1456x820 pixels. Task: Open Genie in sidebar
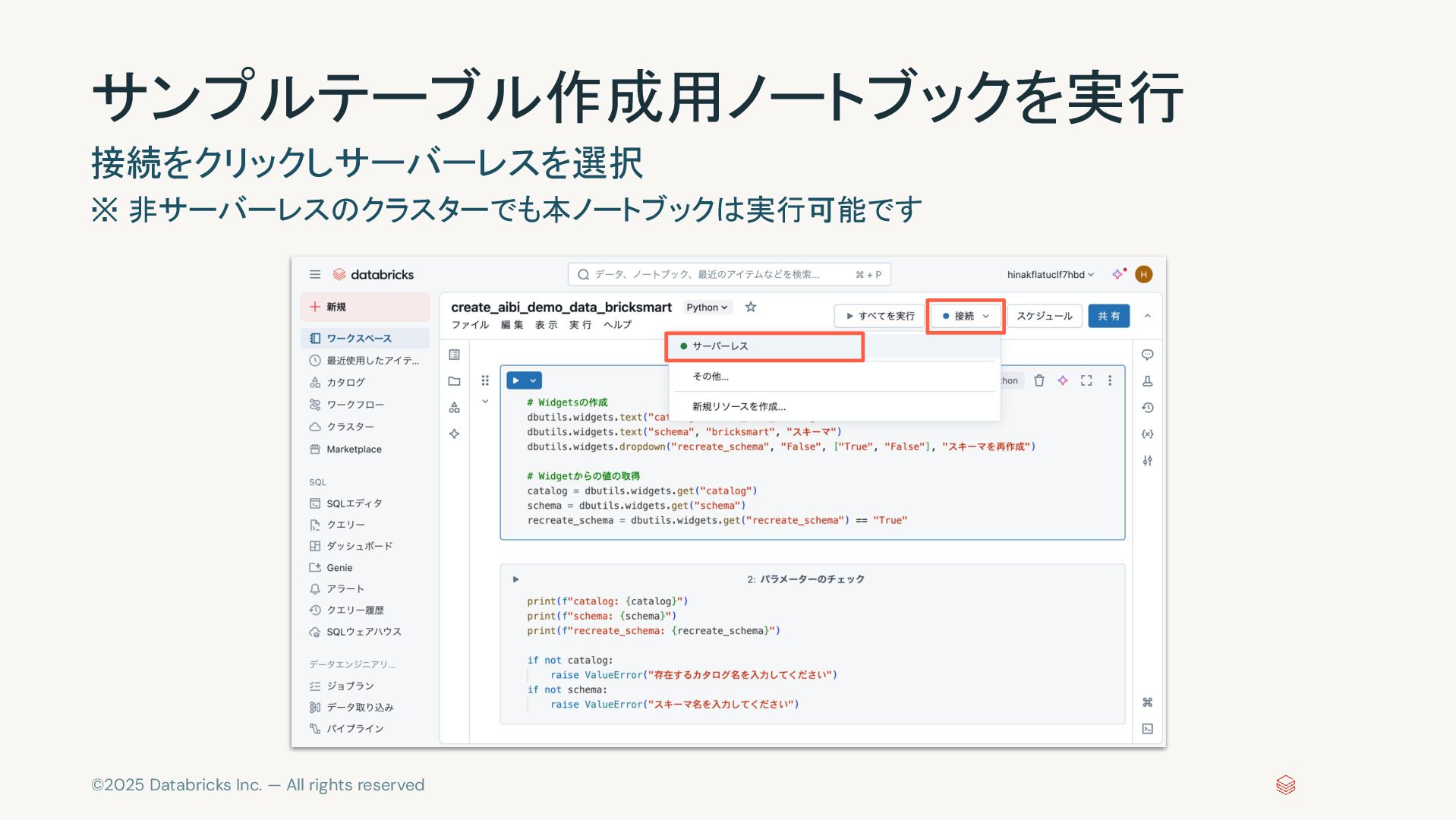pos(365,568)
